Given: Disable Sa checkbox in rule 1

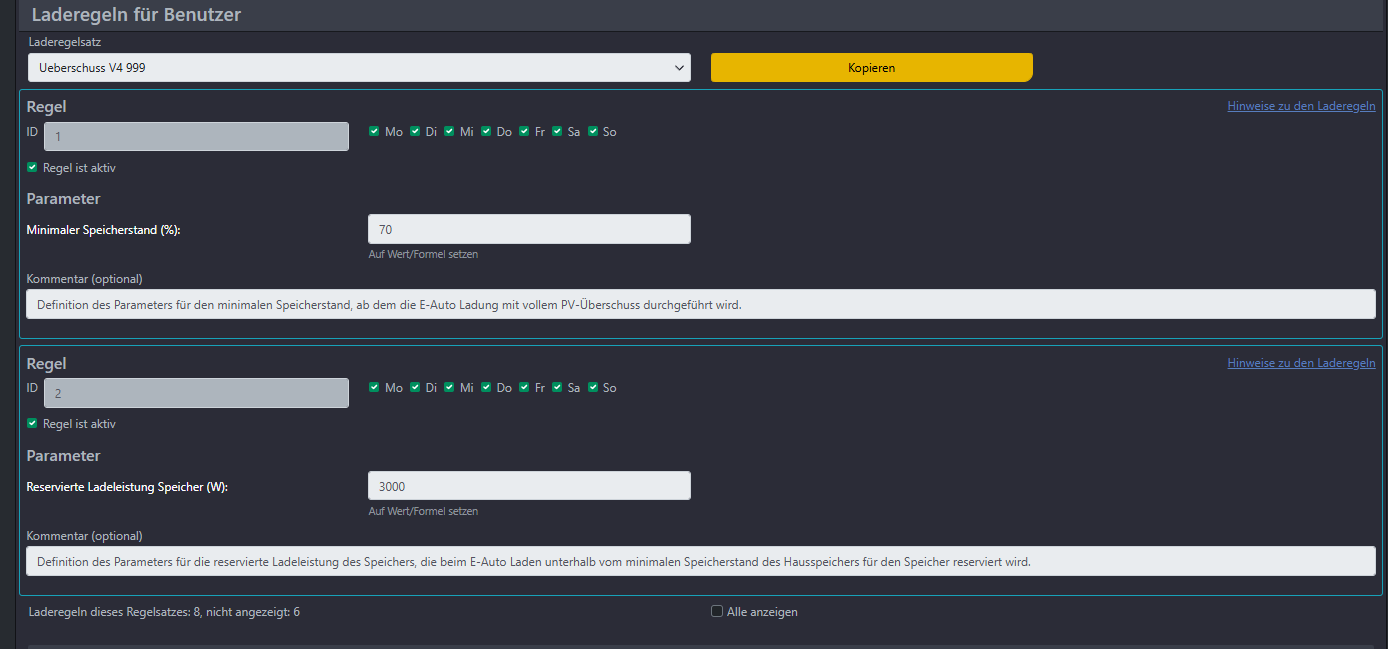Looking at the screenshot, I should point(557,131).
